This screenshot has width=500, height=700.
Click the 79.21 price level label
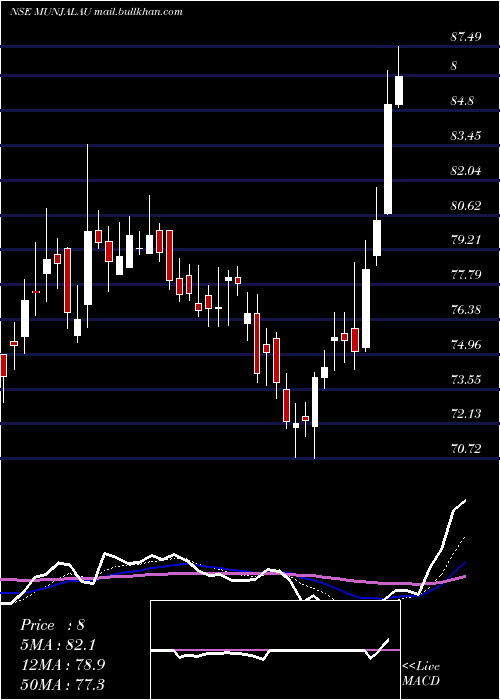point(466,240)
